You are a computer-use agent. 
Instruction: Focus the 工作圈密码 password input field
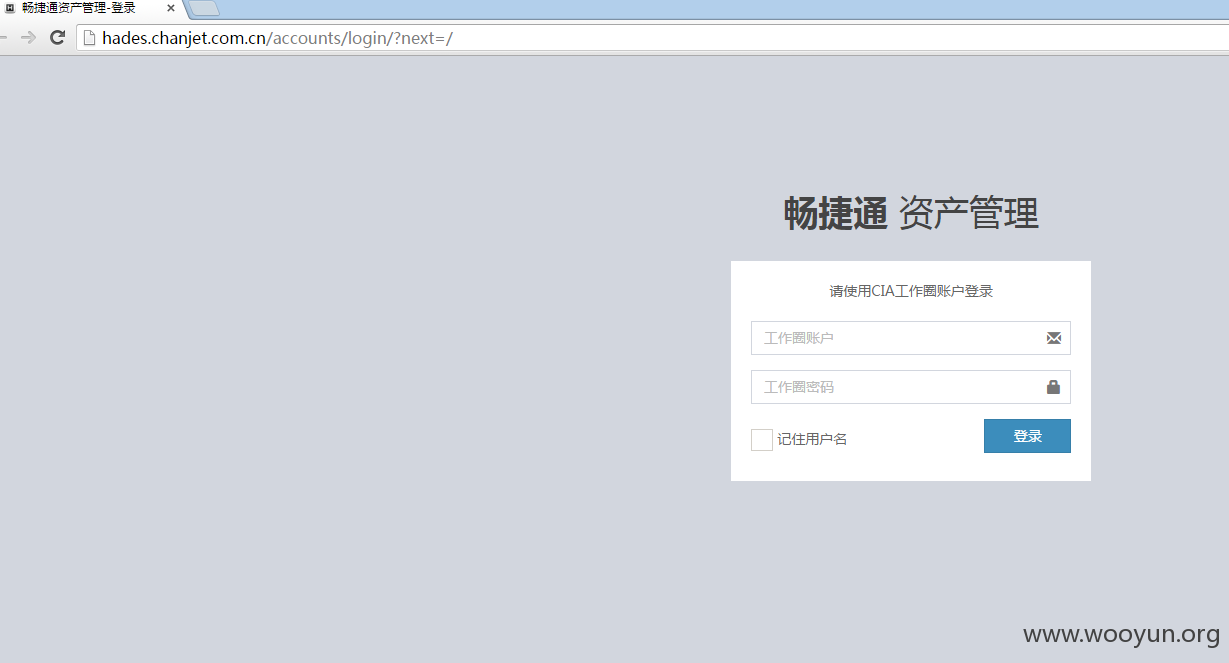pos(910,387)
